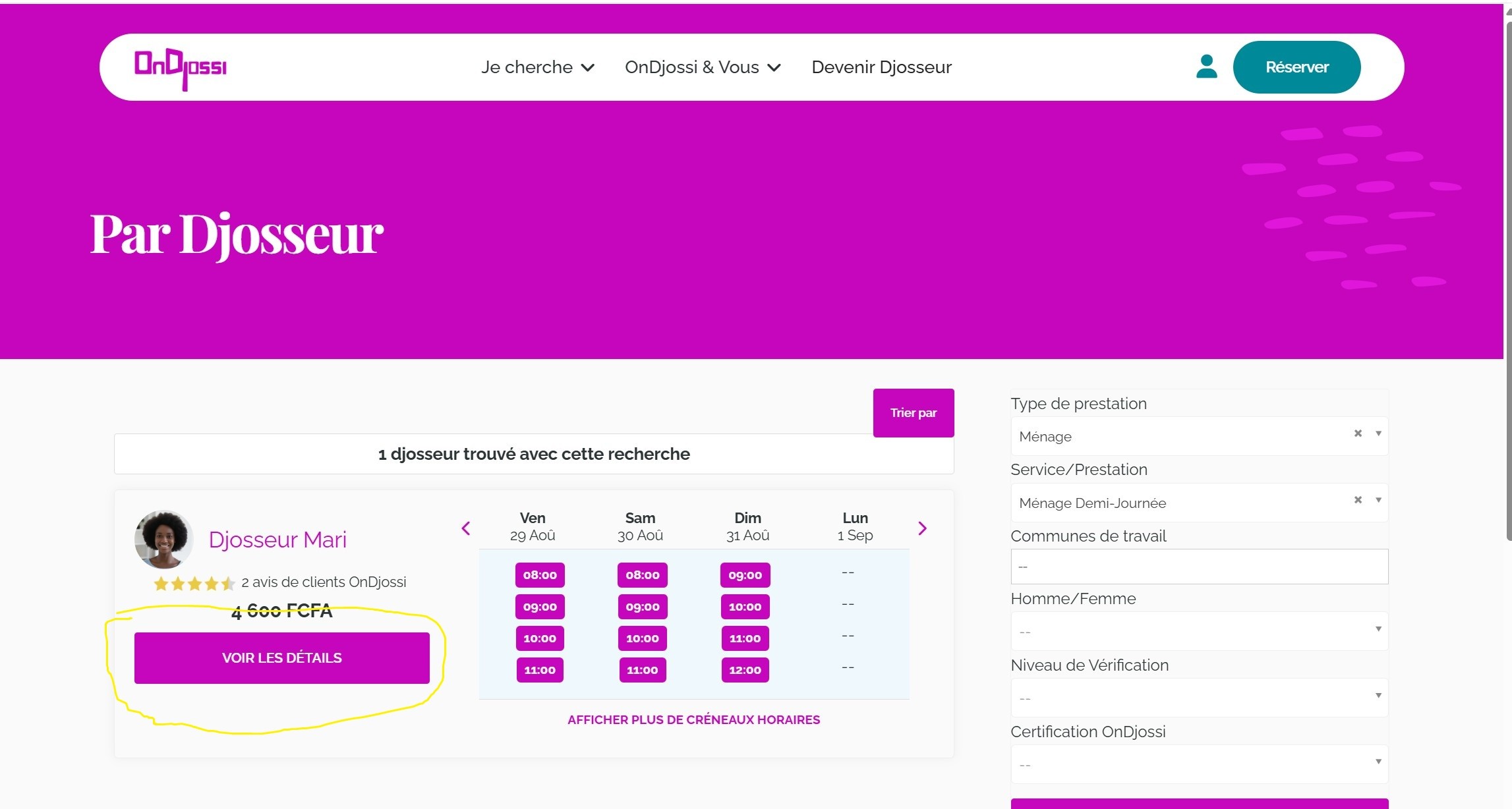Expand the OnDjossi & Vous menu

tap(702, 67)
